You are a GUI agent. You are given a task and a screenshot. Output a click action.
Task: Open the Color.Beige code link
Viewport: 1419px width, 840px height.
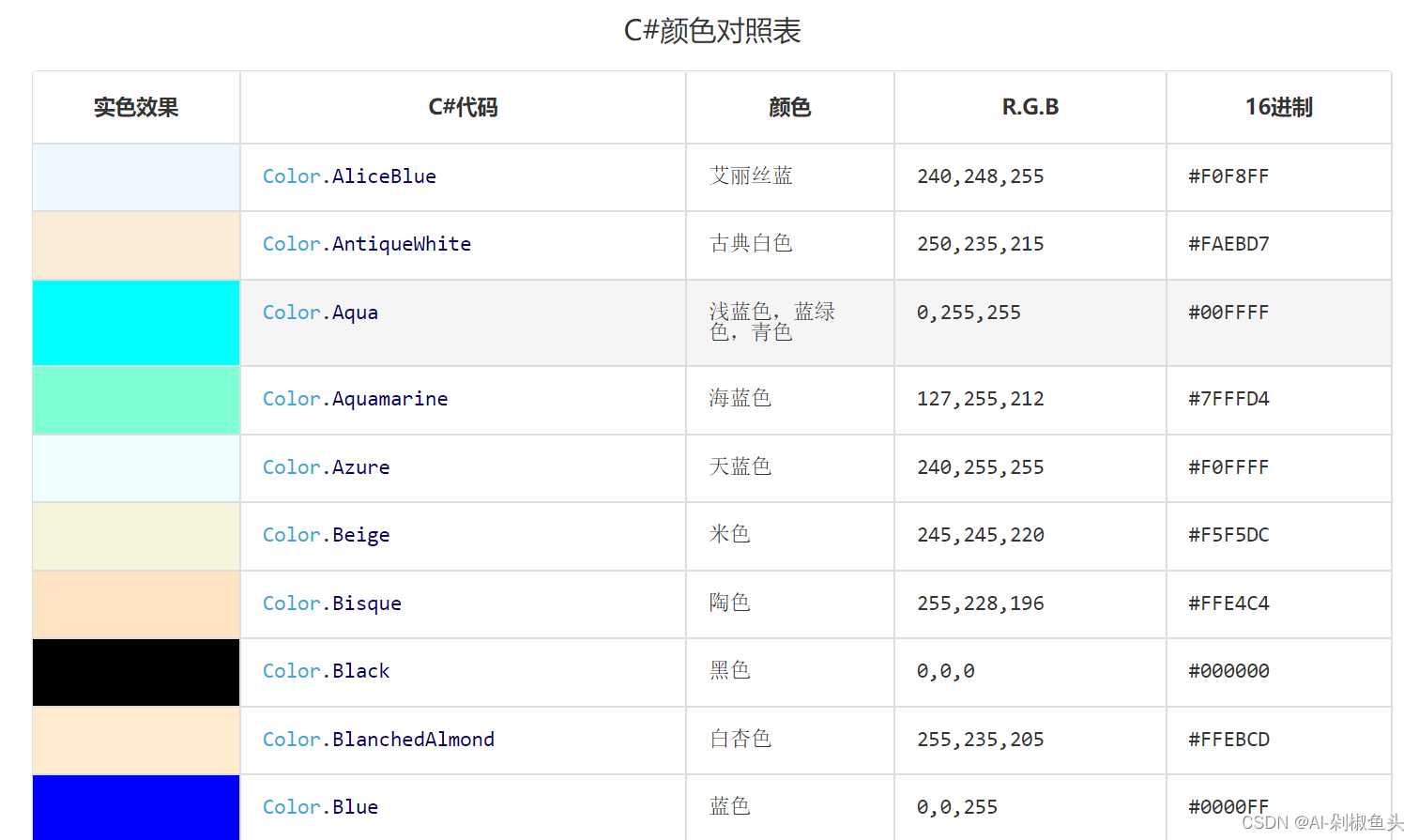(x=326, y=535)
